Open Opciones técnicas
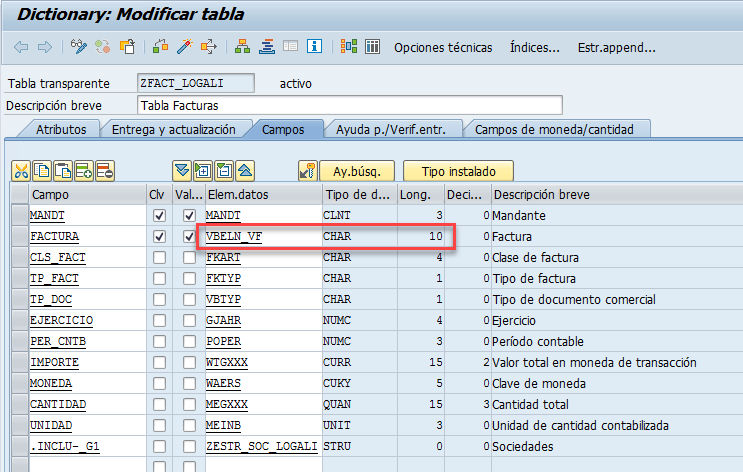Image resolution: width=743 pixels, height=472 pixels. [x=443, y=47]
